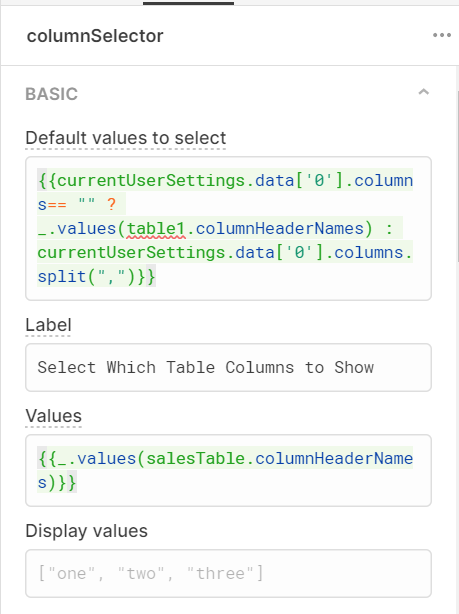Click the dotted-underlined 'Label' property name

tap(48, 325)
